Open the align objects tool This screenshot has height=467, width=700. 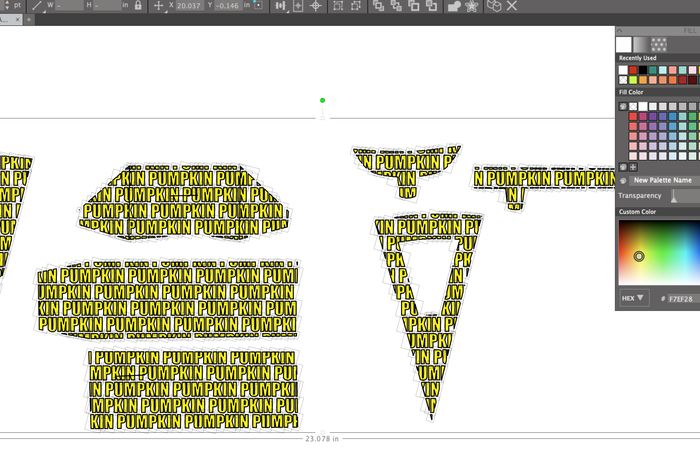[280, 6]
